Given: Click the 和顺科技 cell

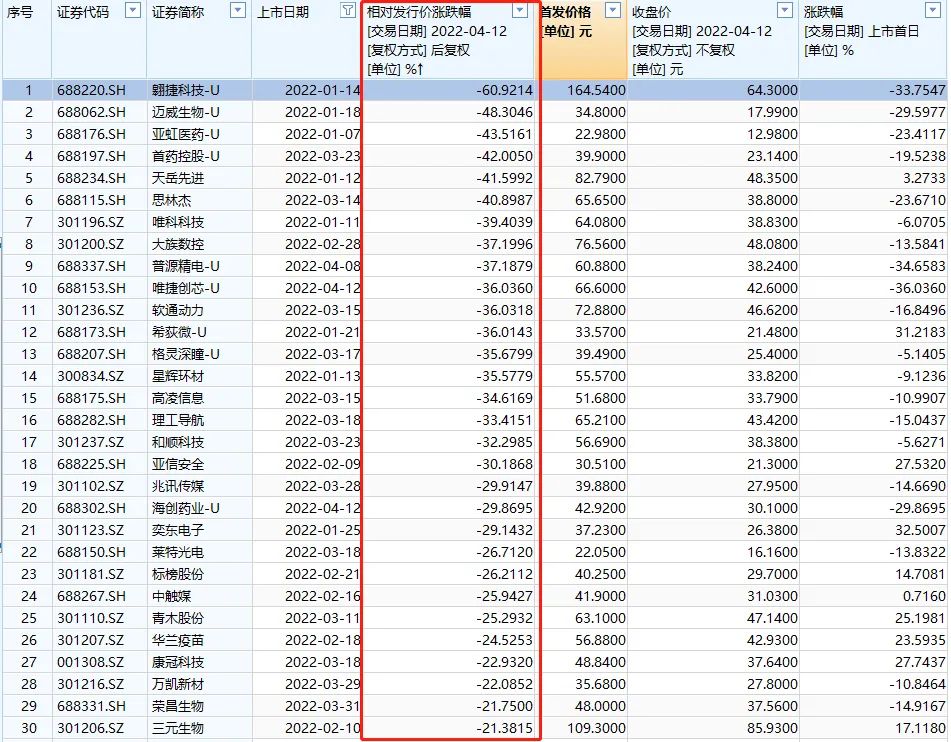Looking at the screenshot, I should 178,442.
